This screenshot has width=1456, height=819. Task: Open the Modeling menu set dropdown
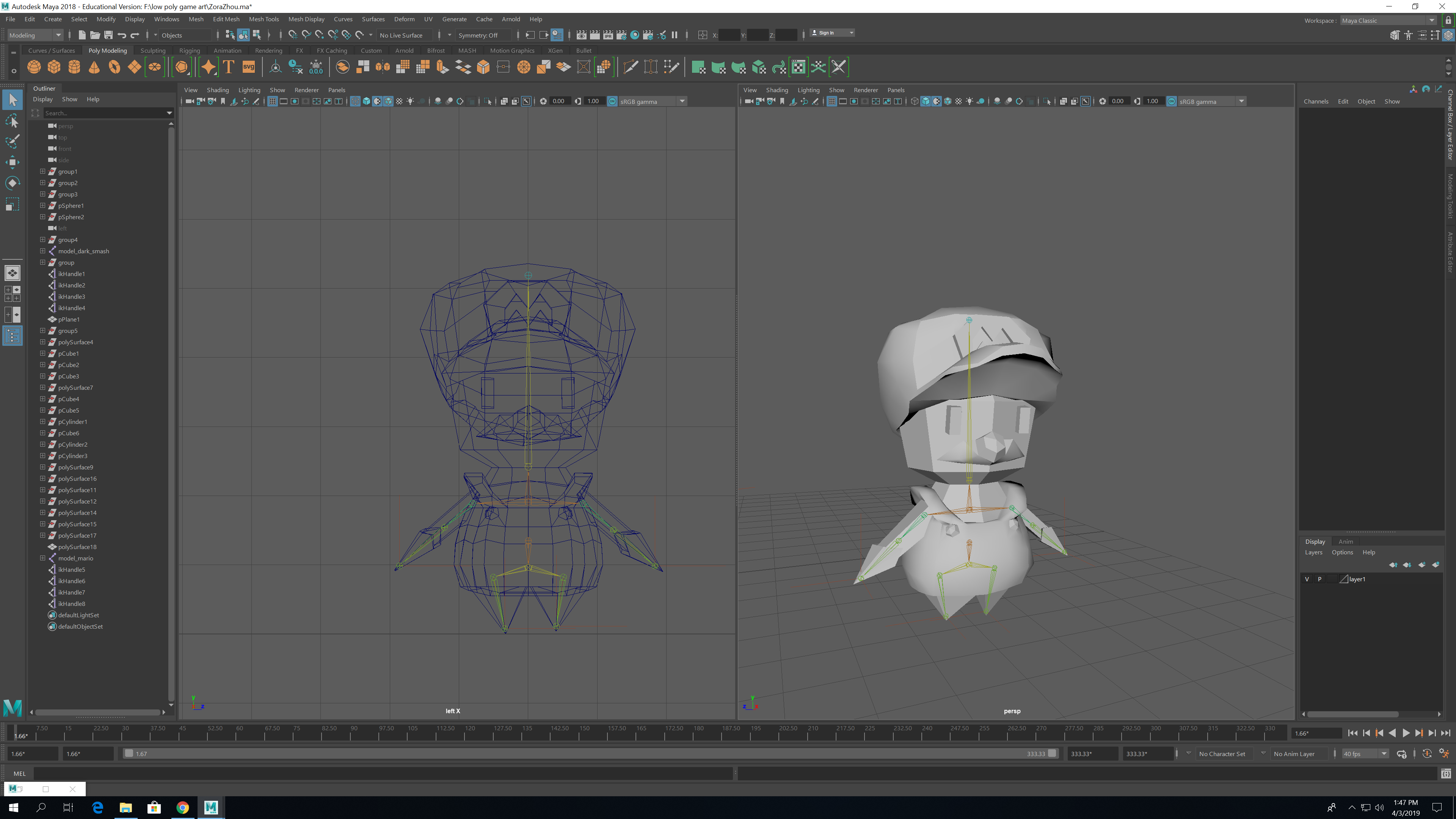click(x=35, y=35)
